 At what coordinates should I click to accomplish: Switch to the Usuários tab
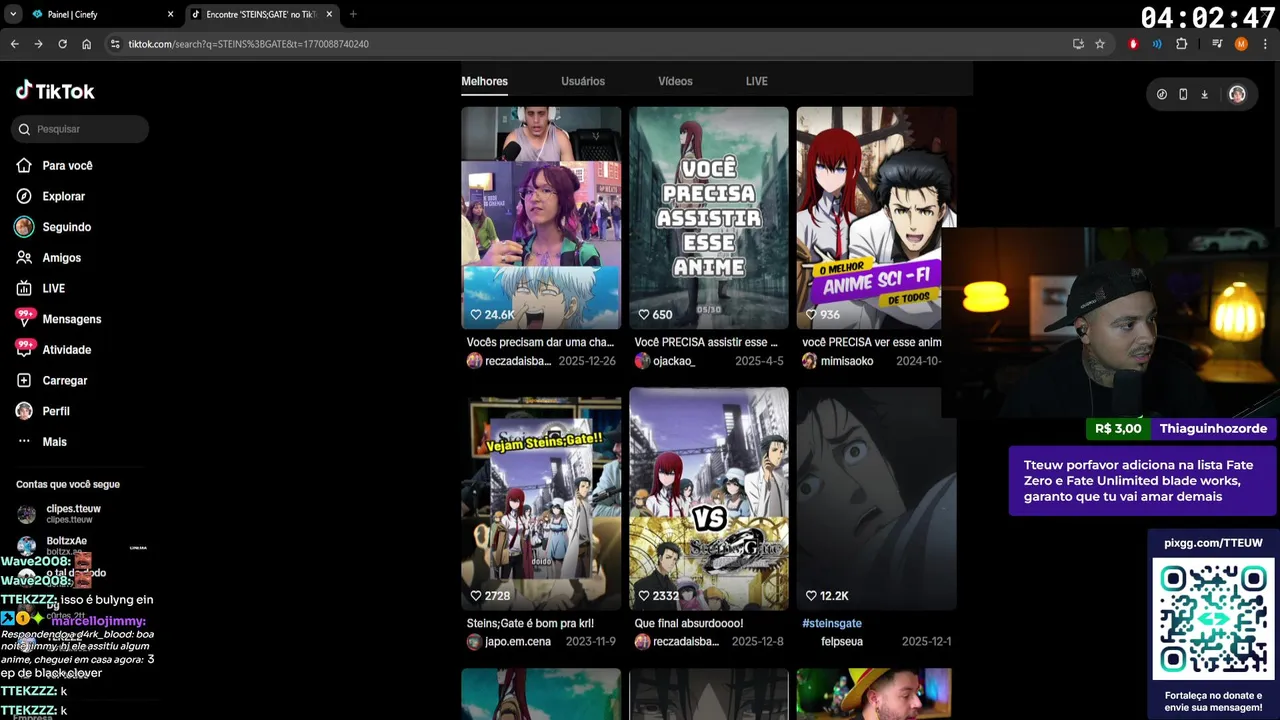click(x=583, y=81)
